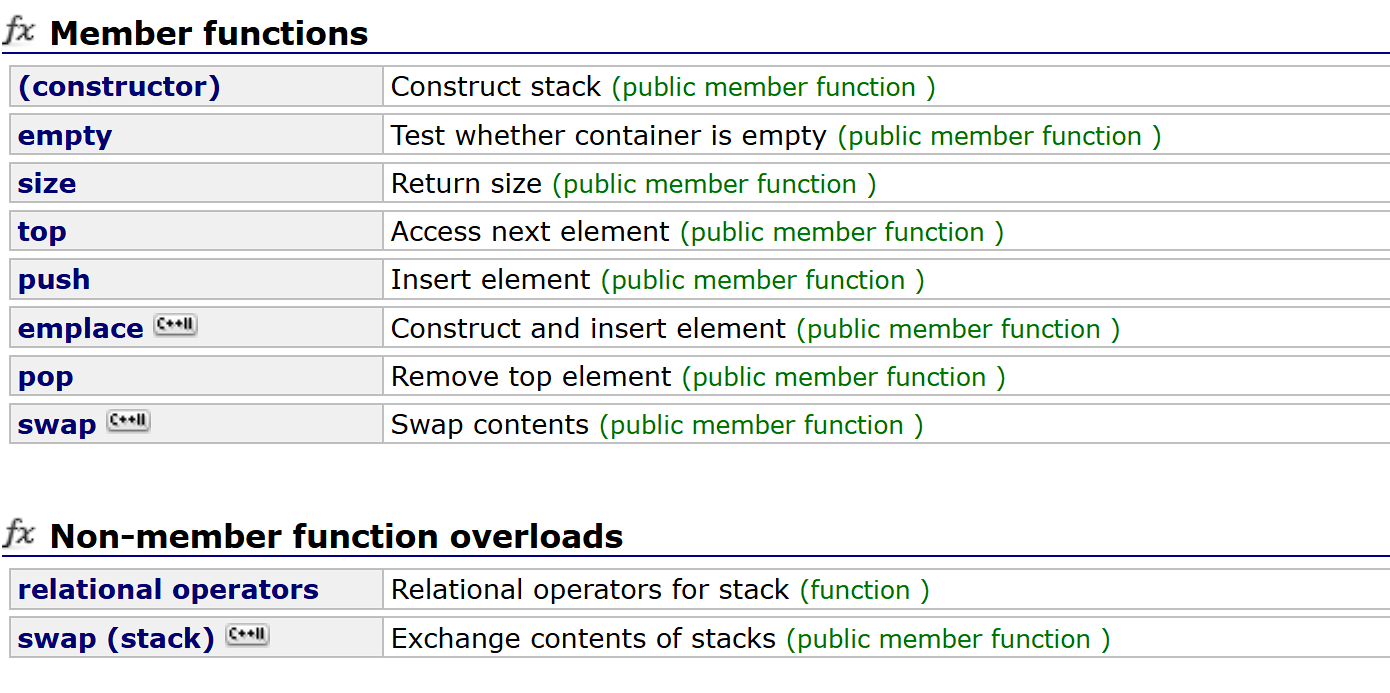Click the C++11 badge beside swap (stack)
1390x693 pixels.
pyautogui.click(x=247, y=635)
